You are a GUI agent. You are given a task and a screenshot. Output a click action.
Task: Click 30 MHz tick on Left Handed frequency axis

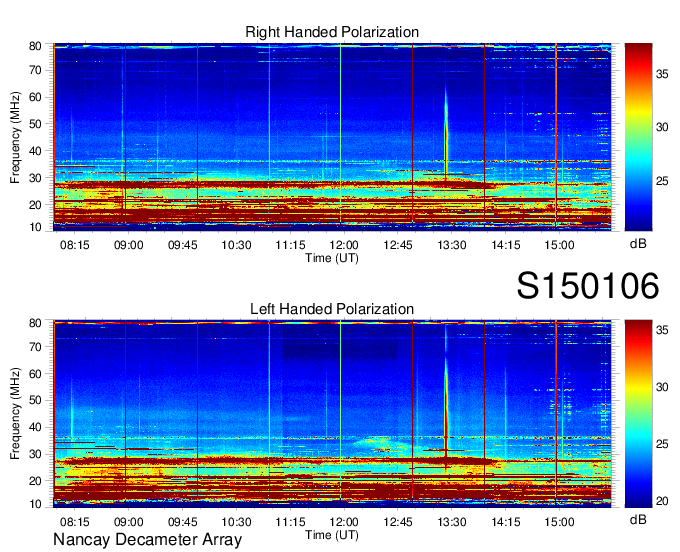35,454
